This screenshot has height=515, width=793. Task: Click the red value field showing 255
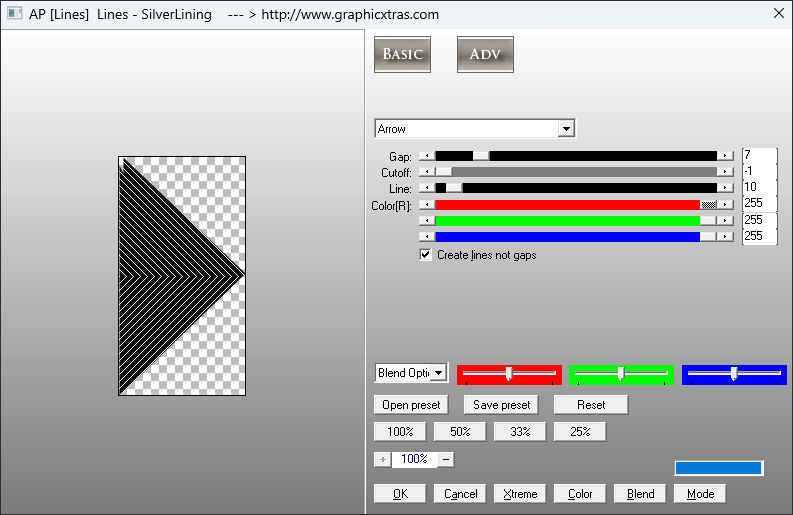759,203
